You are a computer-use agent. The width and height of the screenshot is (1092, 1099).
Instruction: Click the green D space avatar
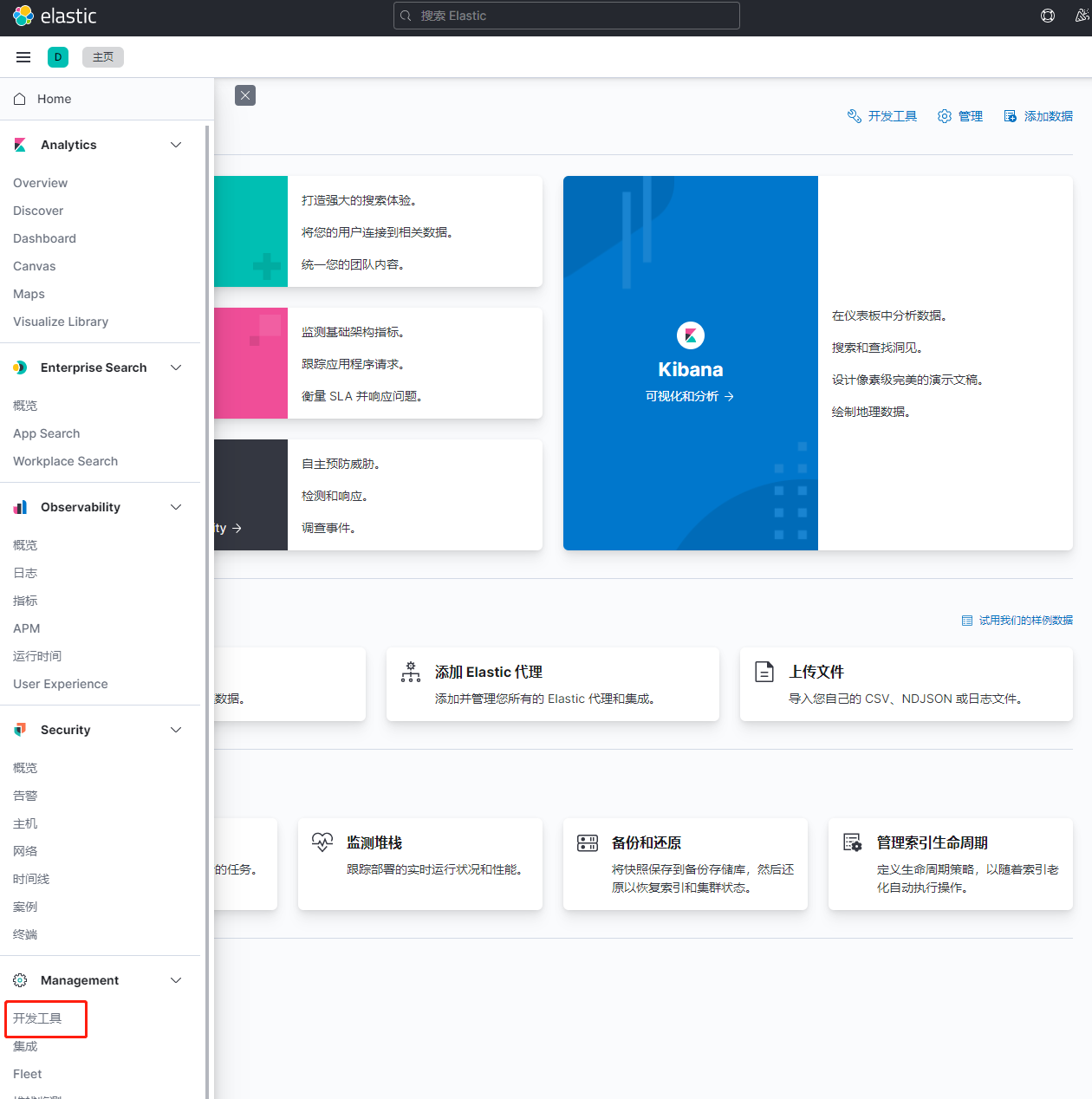[58, 57]
